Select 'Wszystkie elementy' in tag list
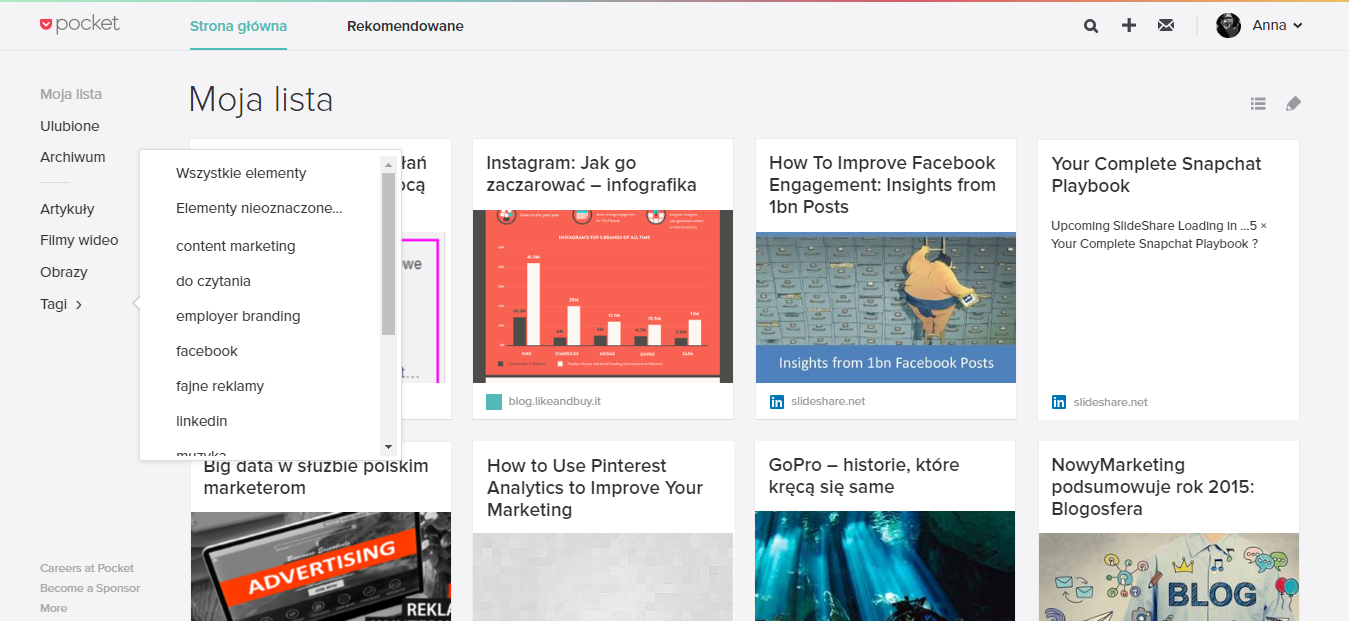 (241, 173)
